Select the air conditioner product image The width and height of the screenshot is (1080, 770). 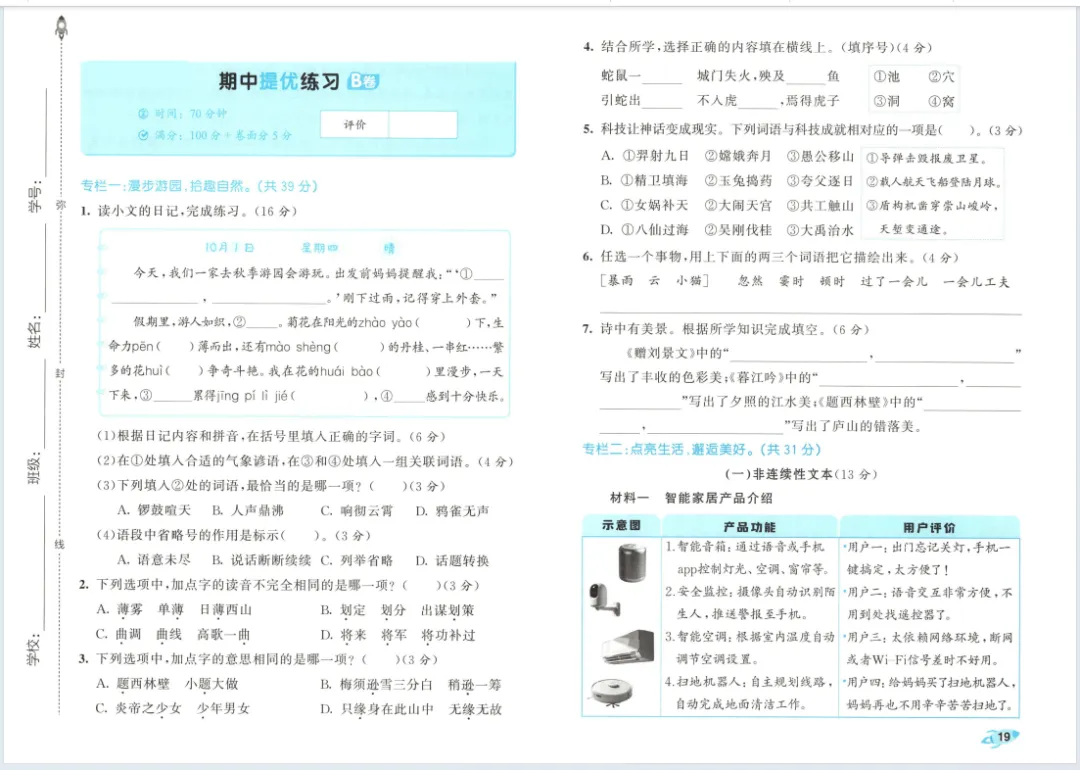click(x=627, y=646)
